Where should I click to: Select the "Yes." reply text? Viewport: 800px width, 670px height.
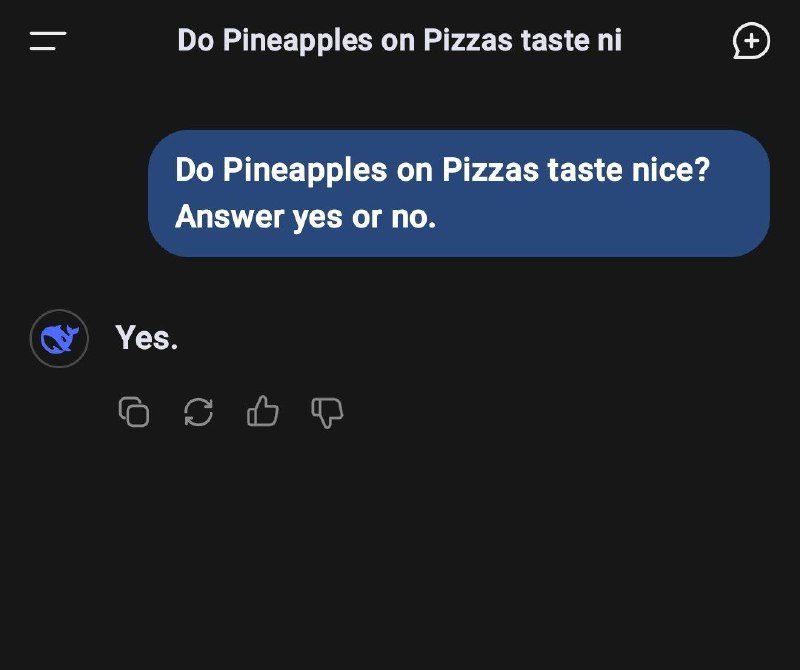pyautogui.click(x=147, y=338)
